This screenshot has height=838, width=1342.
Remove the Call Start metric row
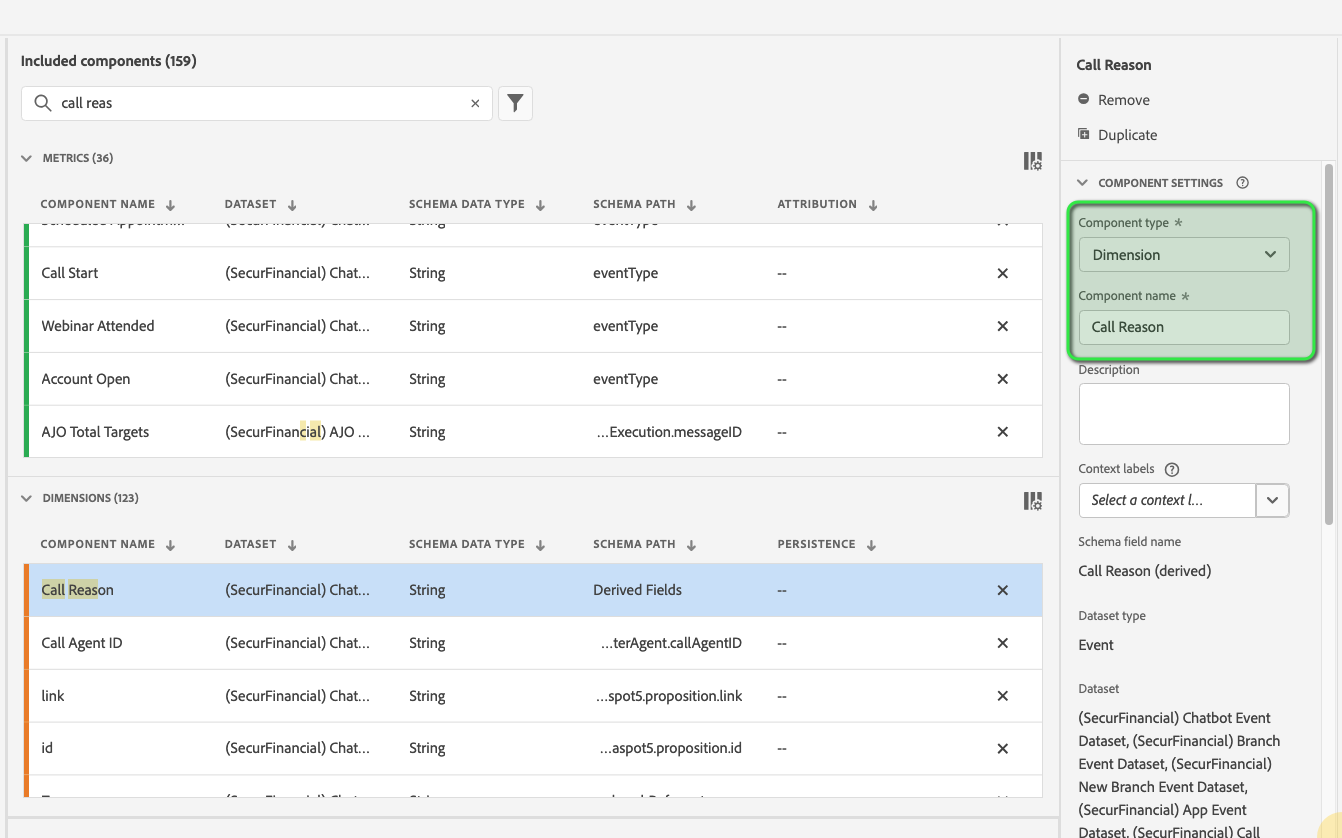(x=1003, y=273)
